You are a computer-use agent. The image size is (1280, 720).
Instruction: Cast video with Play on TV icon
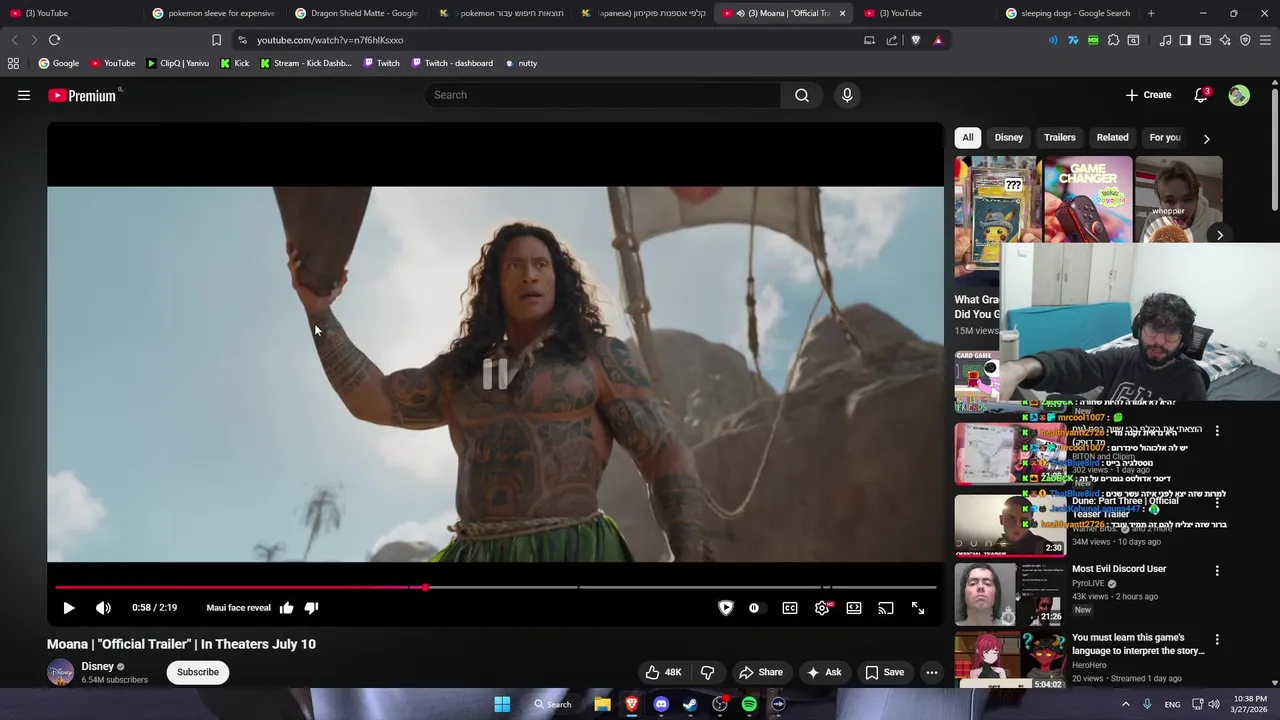click(x=886, y=608)
